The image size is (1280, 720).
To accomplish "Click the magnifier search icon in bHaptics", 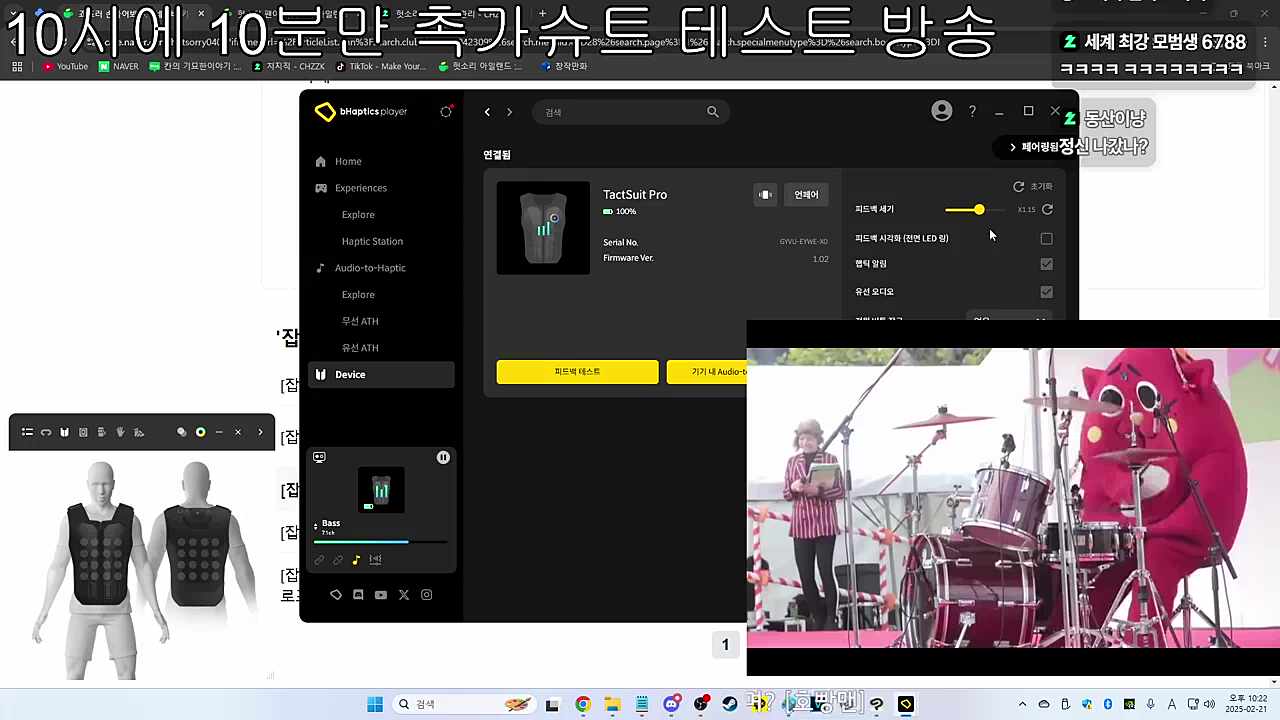I will (x=713, y=112).
